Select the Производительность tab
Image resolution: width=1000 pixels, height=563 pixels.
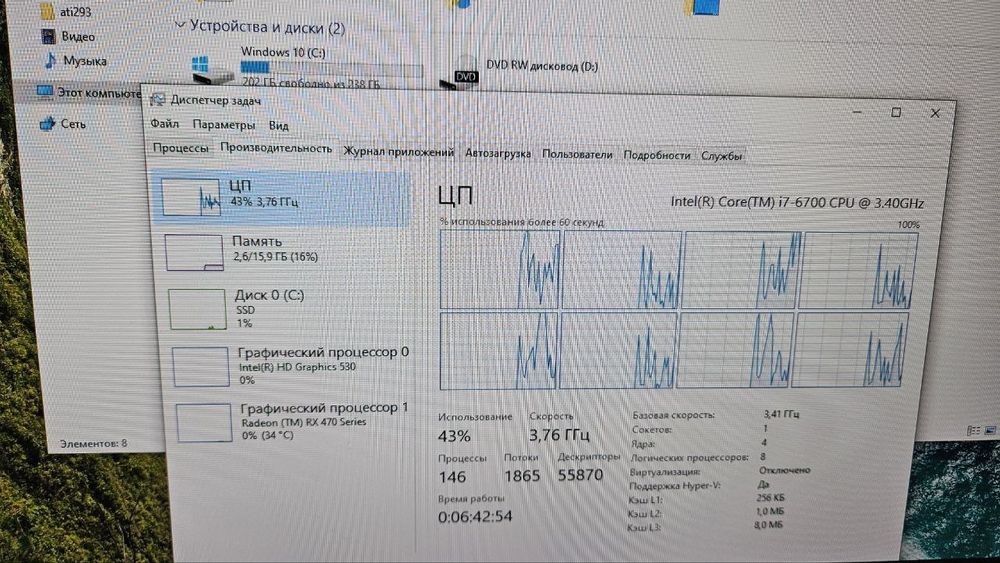[x=276, y=148]
